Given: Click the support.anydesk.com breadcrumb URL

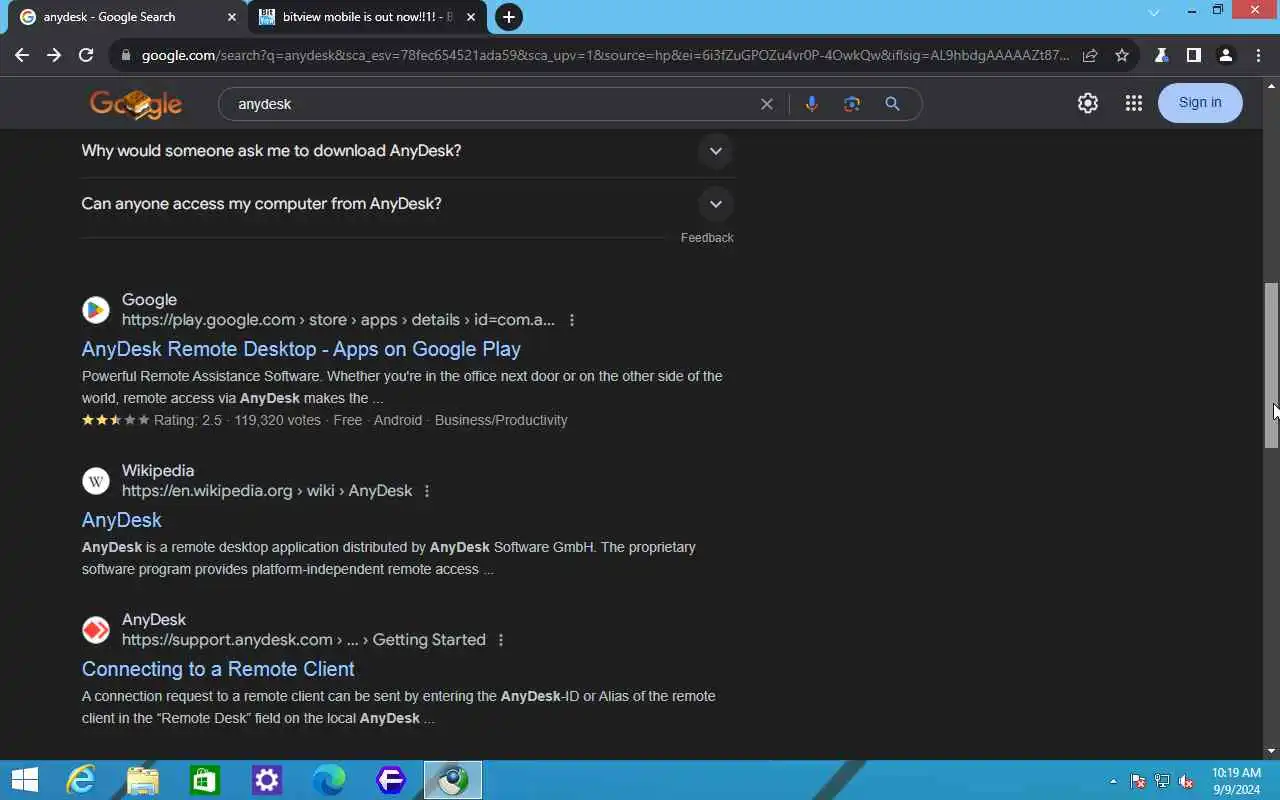Looking at the screenshot, I should tap(304, 640).
